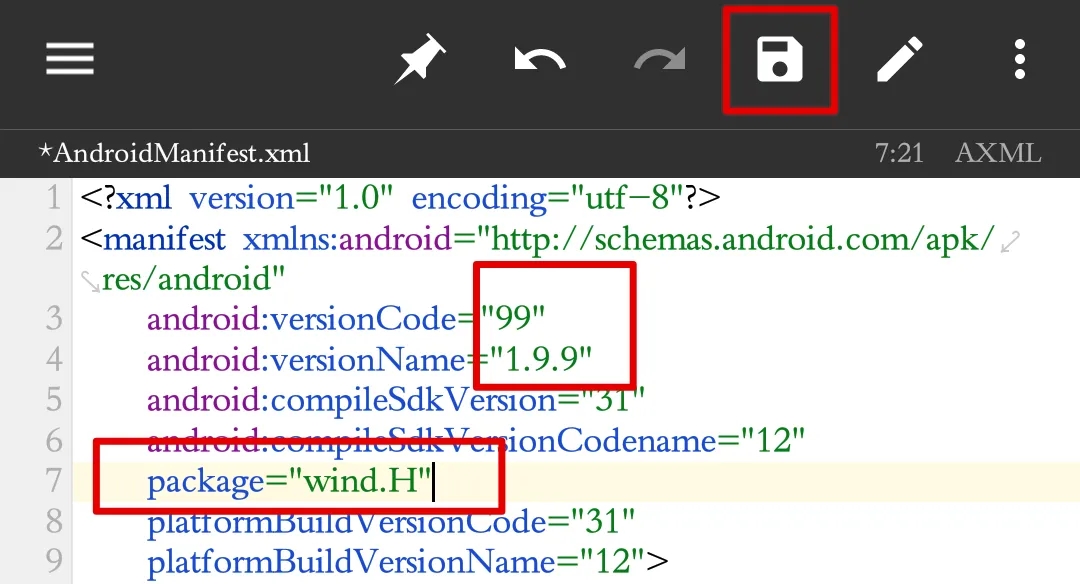The width and height of the screenshot is (1080, 584).
Task: Open the three-dot overflow menu
Action: click(1020, 60)
